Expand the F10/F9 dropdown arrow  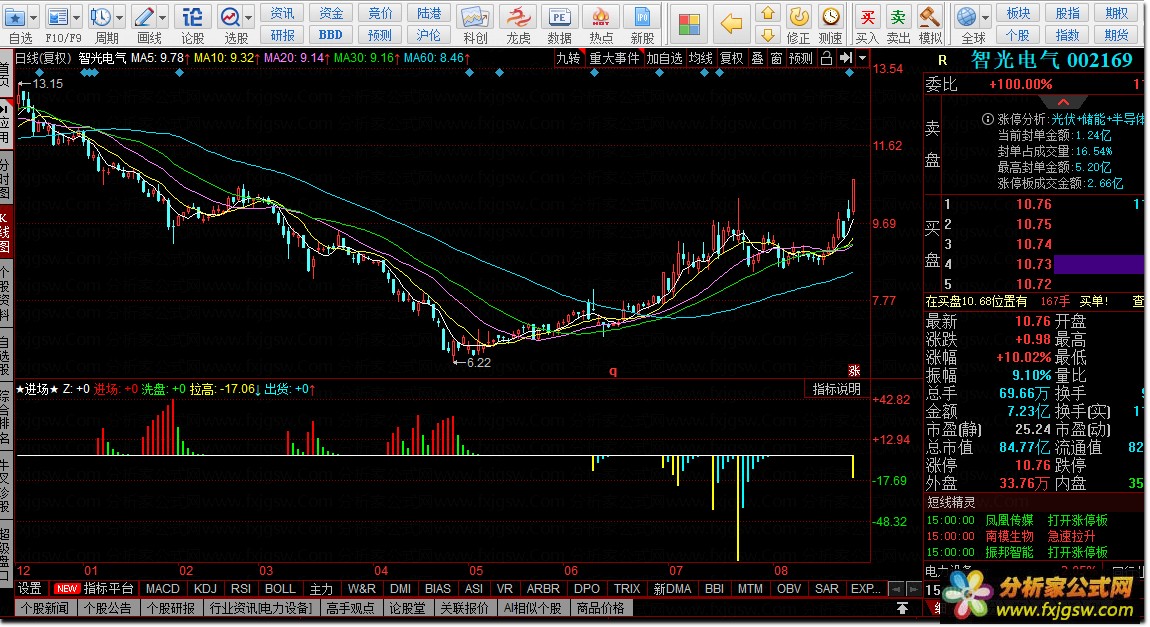[x=76, y=17]
